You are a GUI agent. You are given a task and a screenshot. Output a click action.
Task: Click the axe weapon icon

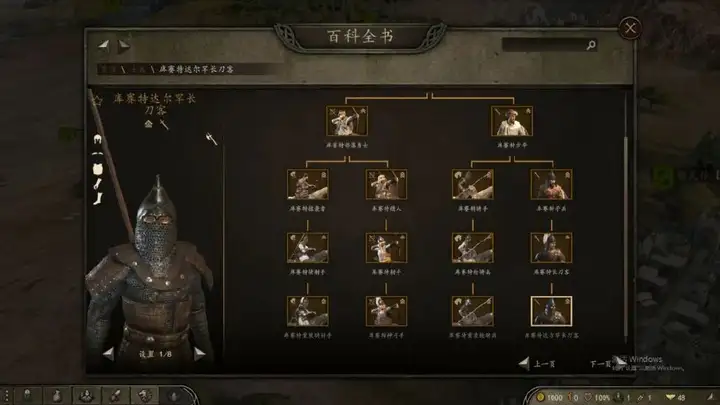(x=211, y=139)
